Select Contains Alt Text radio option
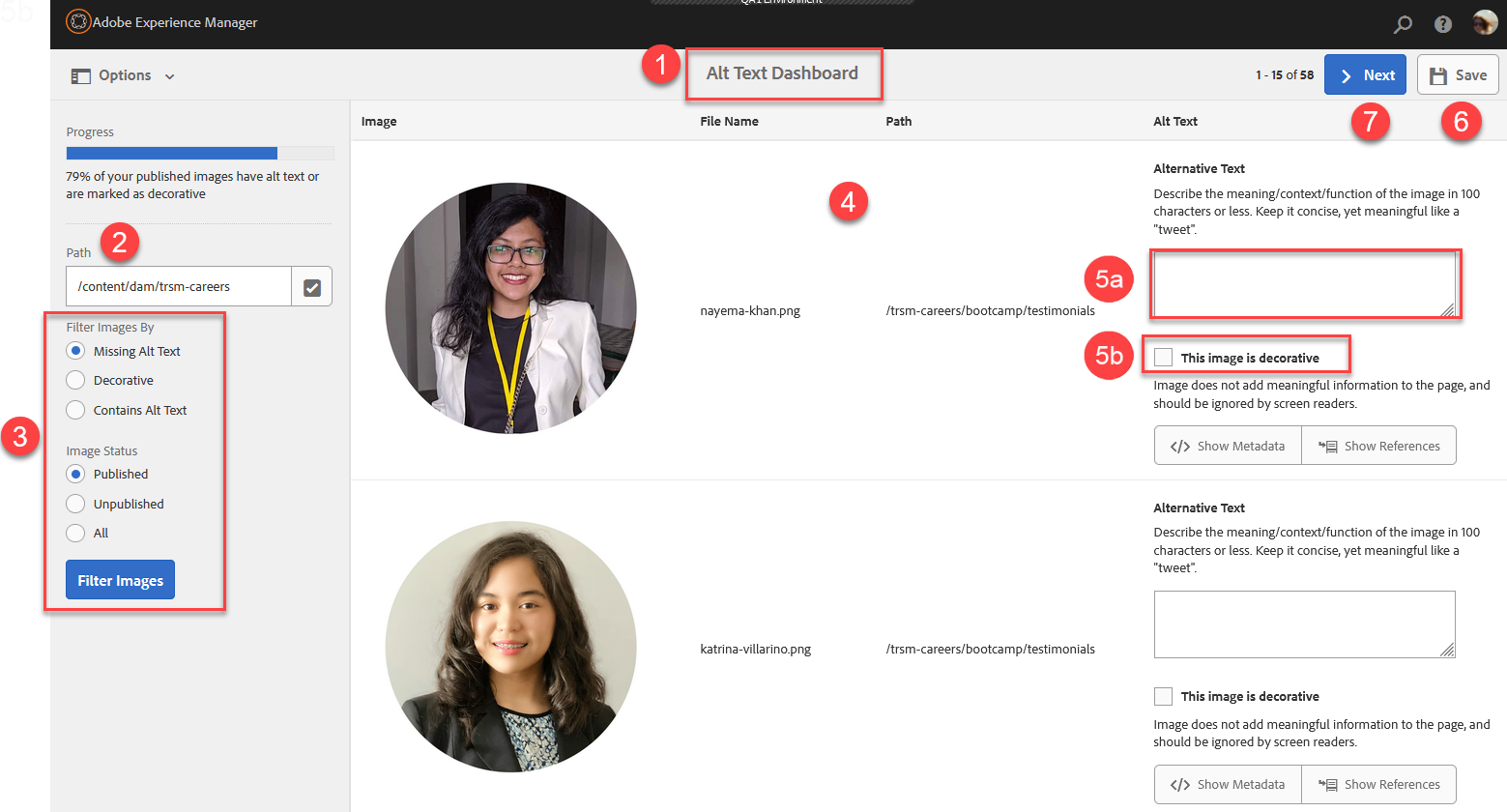Image resolution: width=1507 pixels, height=812 pixels. click(75, 411)
